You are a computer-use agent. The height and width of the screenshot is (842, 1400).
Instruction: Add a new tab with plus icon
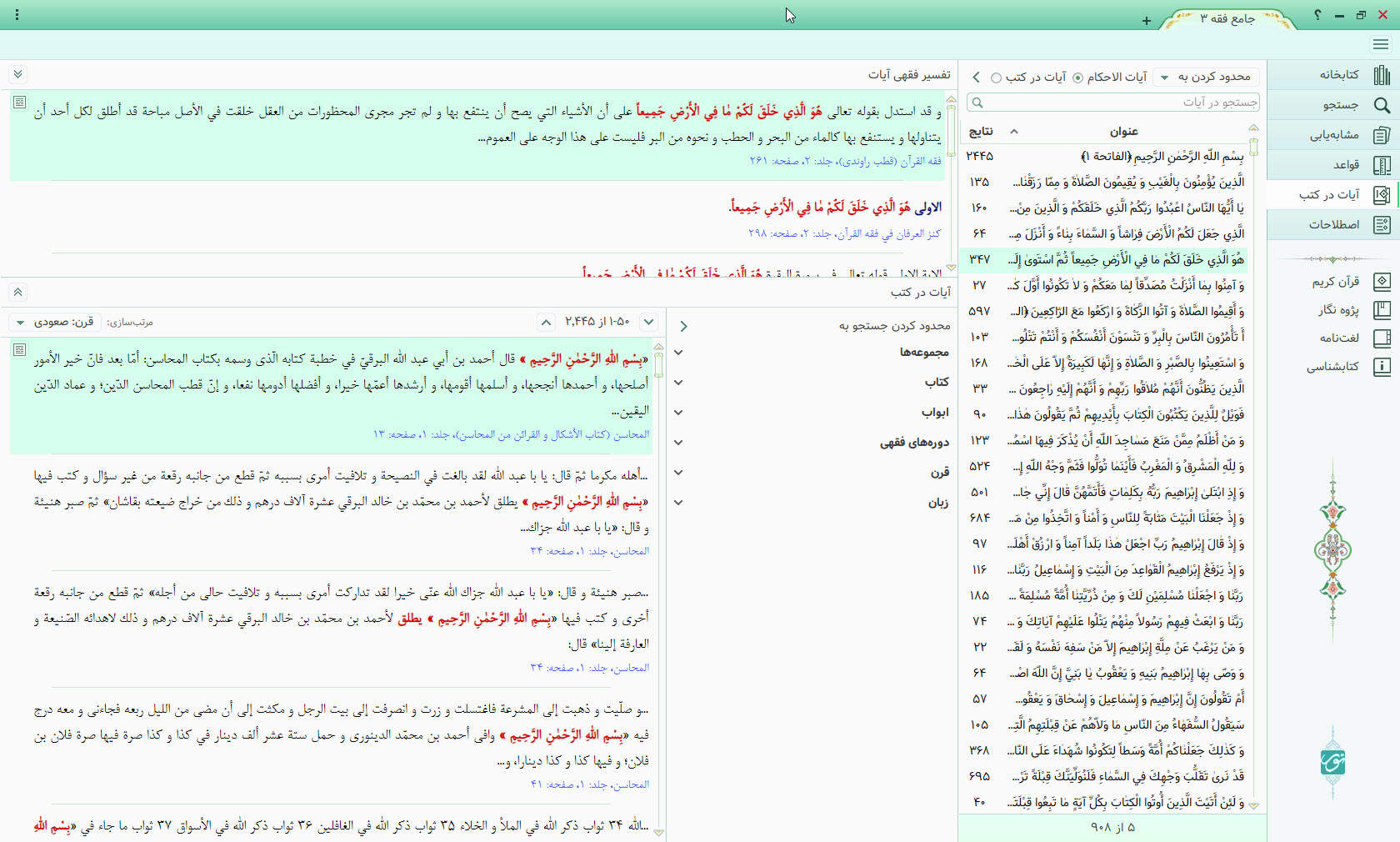point(1147,21)
